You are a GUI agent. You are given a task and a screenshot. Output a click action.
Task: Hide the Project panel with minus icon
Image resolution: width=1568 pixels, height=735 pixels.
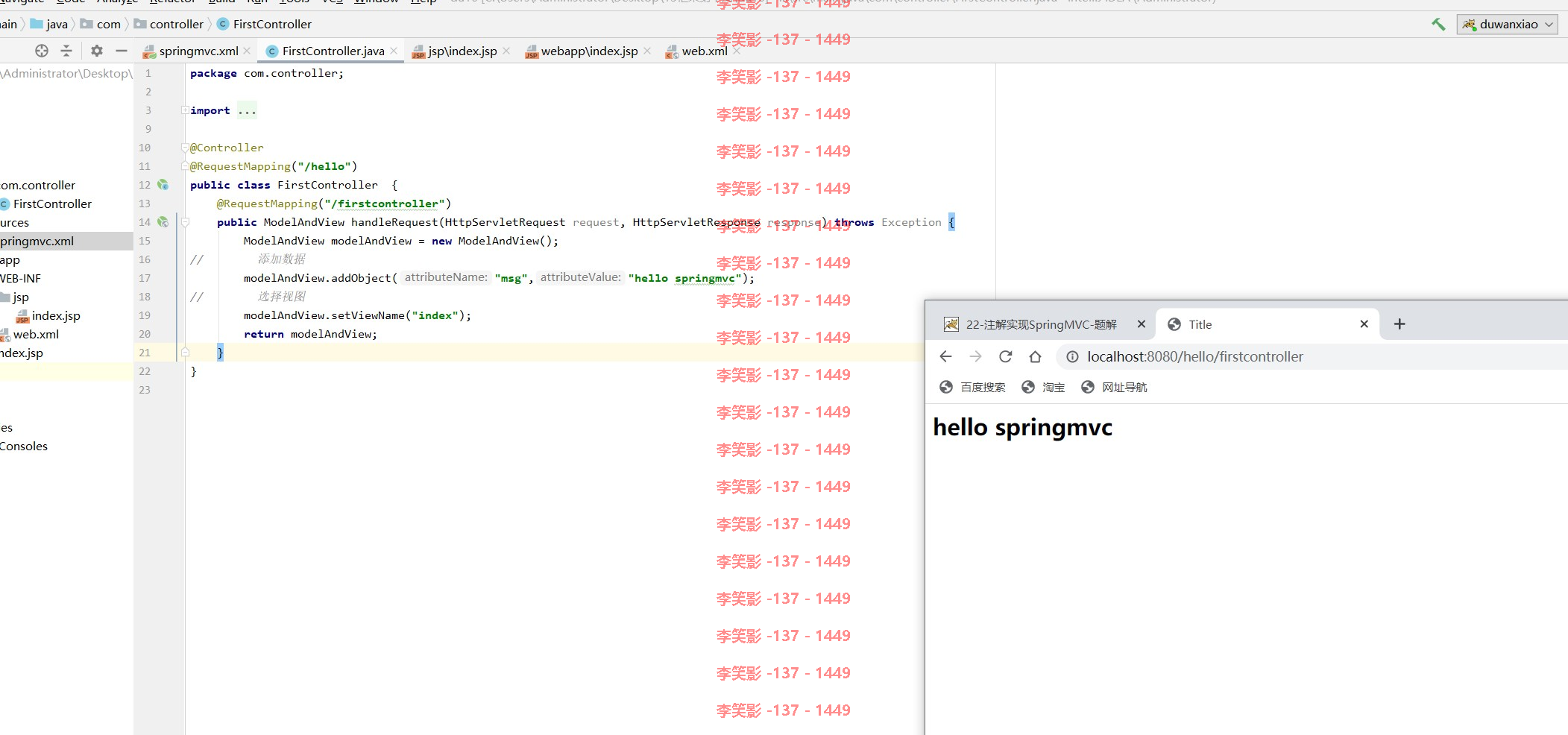(x=122, y=51)
